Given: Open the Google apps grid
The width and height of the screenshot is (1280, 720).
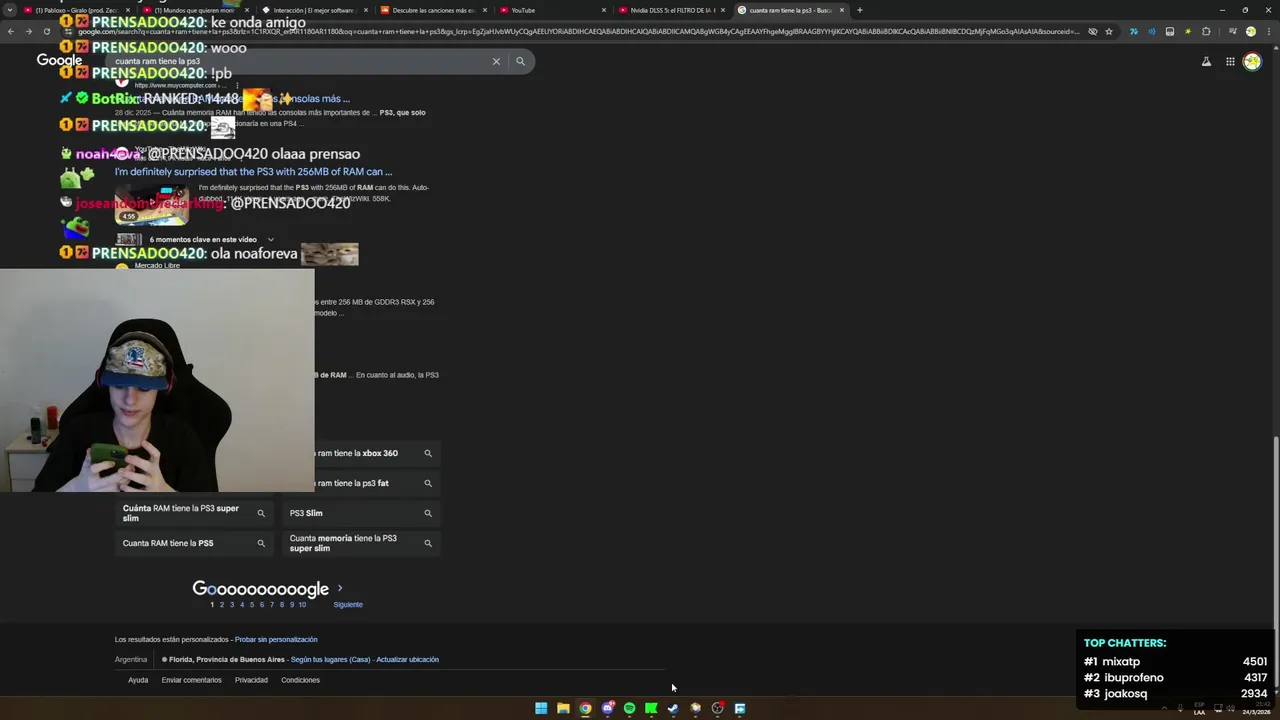Looking at the screenshot, I should tap(1230, 61).
